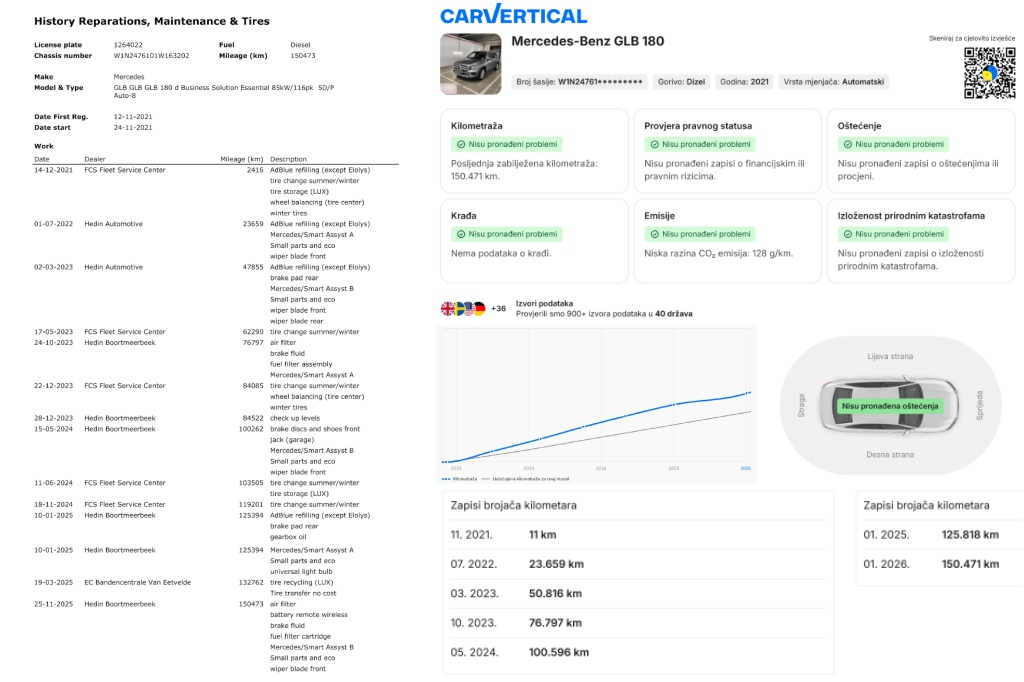The width and height of the screenshot is (1024, 682).
Task: Click the checkmark icon in Emisije card
Action: [x=654, y=234]
